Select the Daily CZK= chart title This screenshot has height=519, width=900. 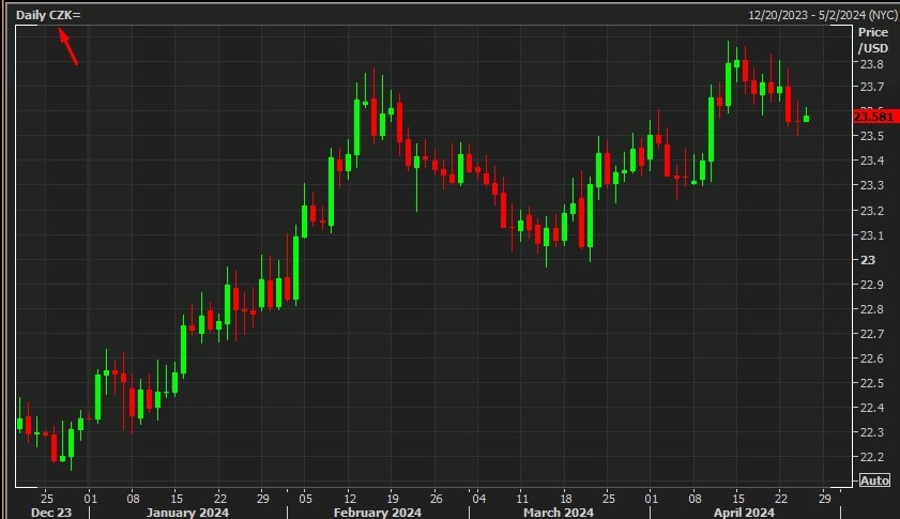pos(48,16)
